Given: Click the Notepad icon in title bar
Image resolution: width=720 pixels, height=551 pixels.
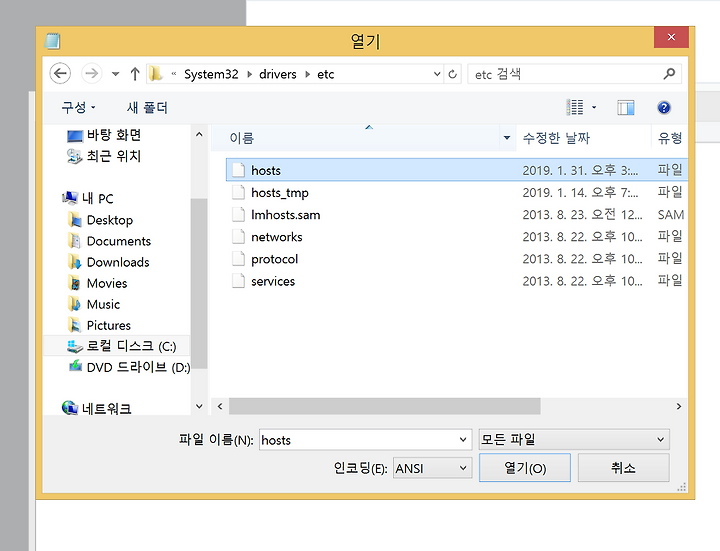Looking at the screenshot, I should point(52,41).
